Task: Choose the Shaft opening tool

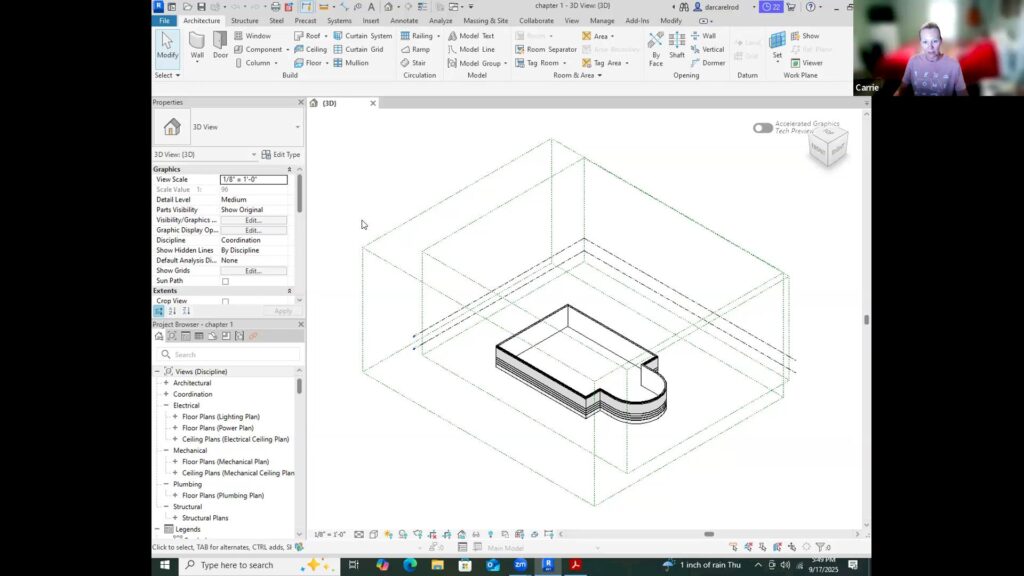Action: click(x=677, y=44)
